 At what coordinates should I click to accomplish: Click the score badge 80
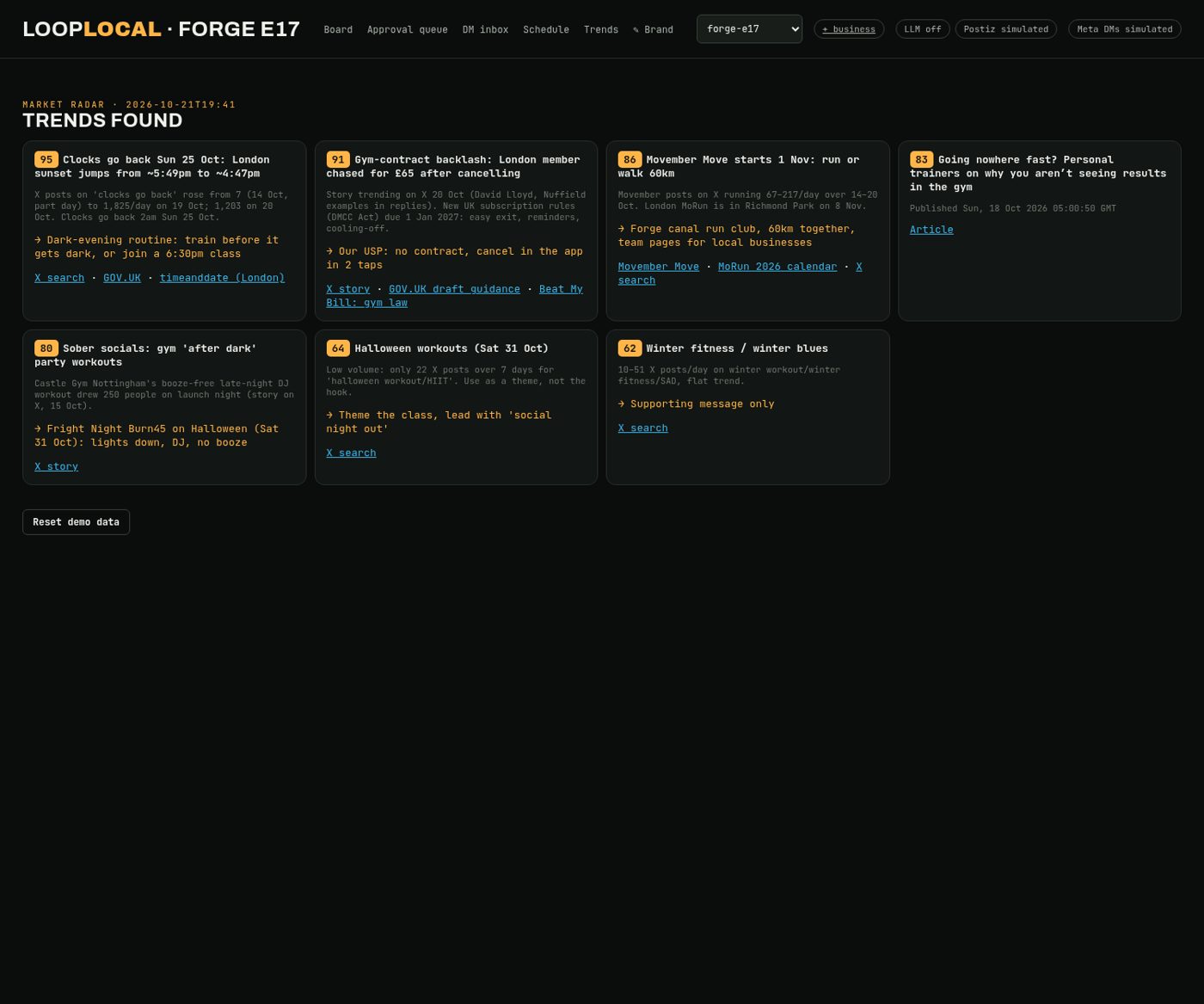click(46, 348)
